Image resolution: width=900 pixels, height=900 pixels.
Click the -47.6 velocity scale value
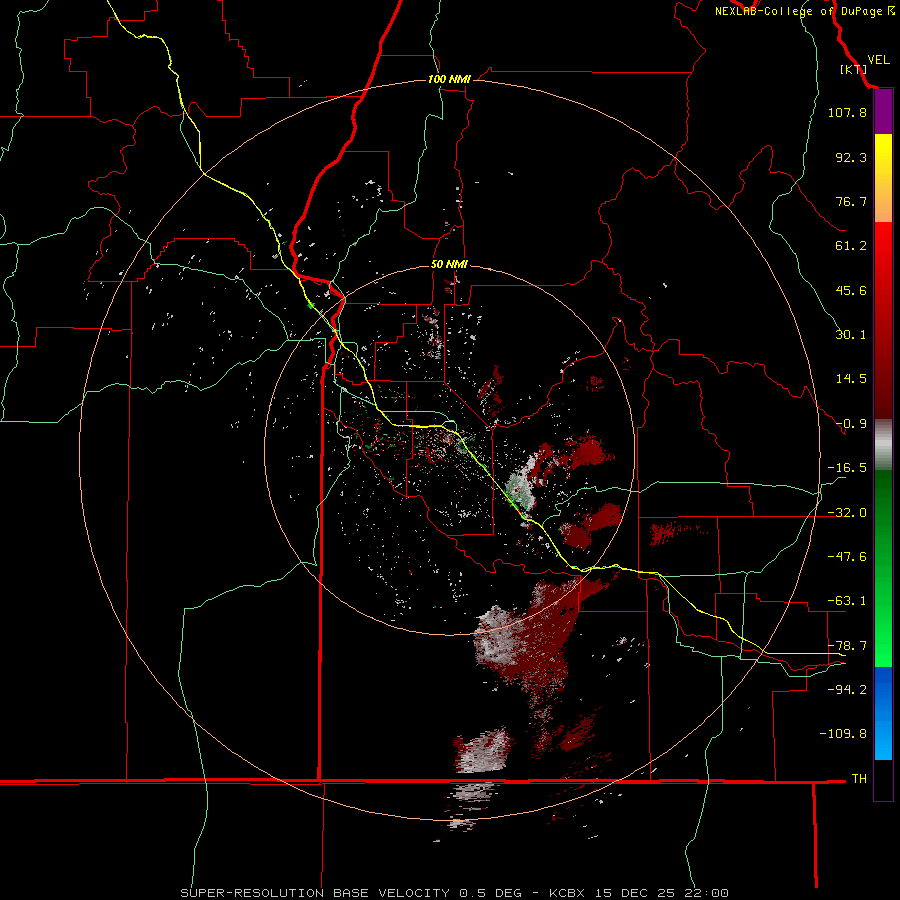pos(847,557)
